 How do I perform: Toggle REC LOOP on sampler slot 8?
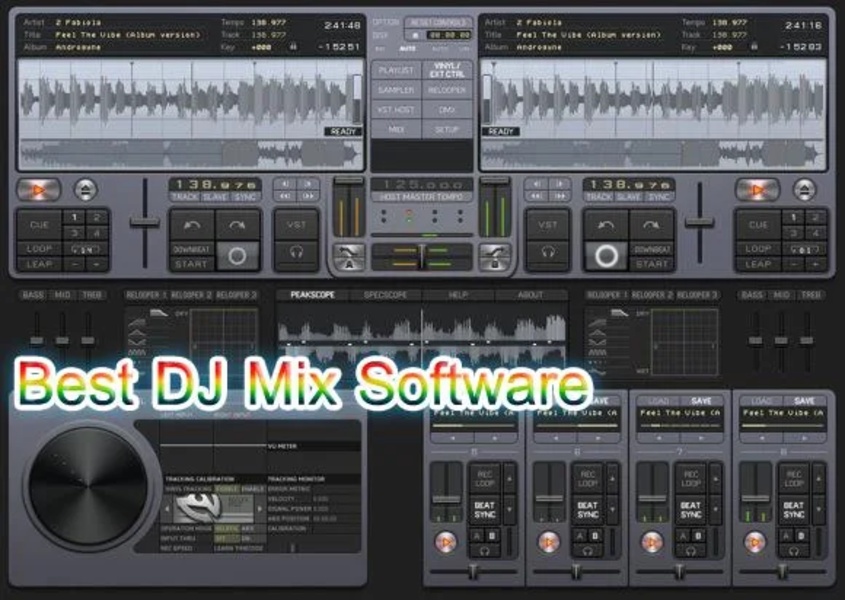click(794, 478)
